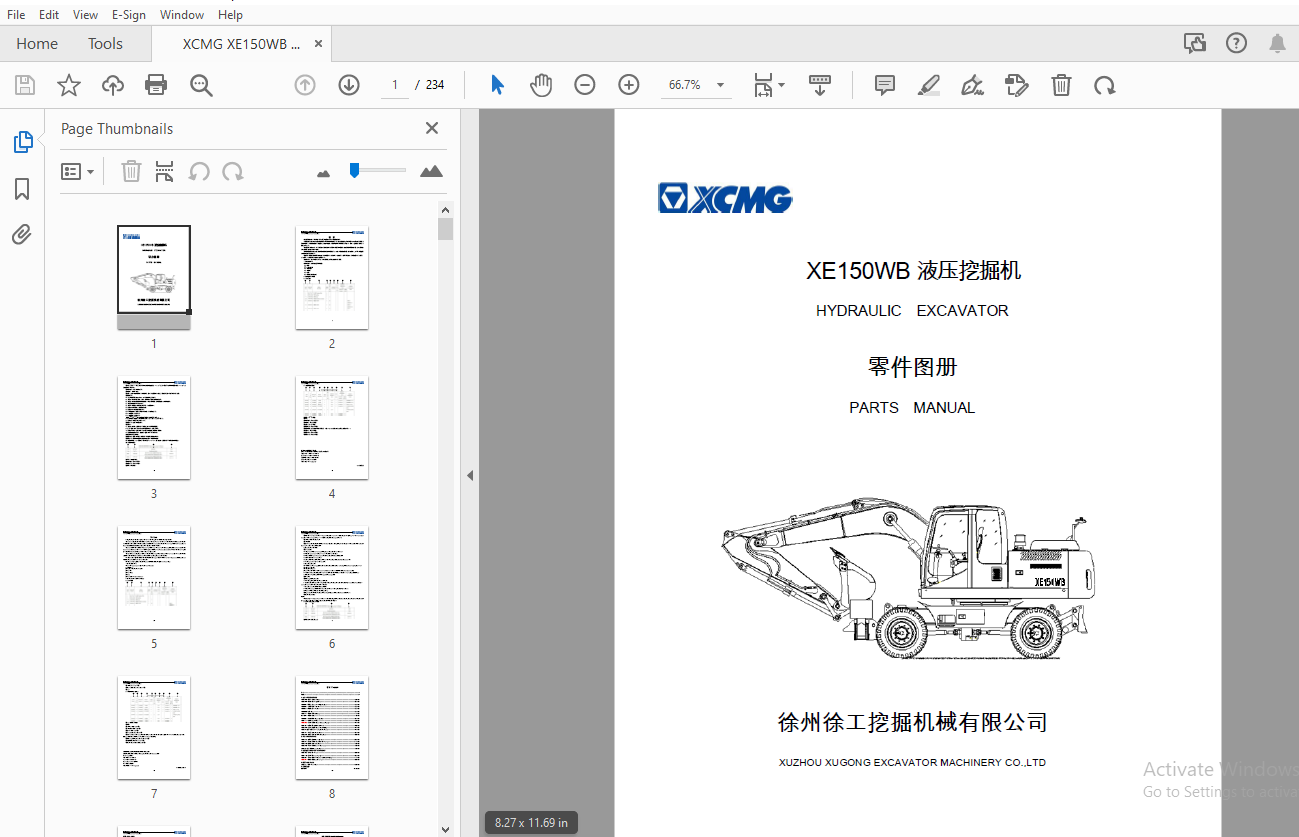Collapse the navigation pane with the left arrow
The image size is (1299, 837).
[x=469, y=475]
